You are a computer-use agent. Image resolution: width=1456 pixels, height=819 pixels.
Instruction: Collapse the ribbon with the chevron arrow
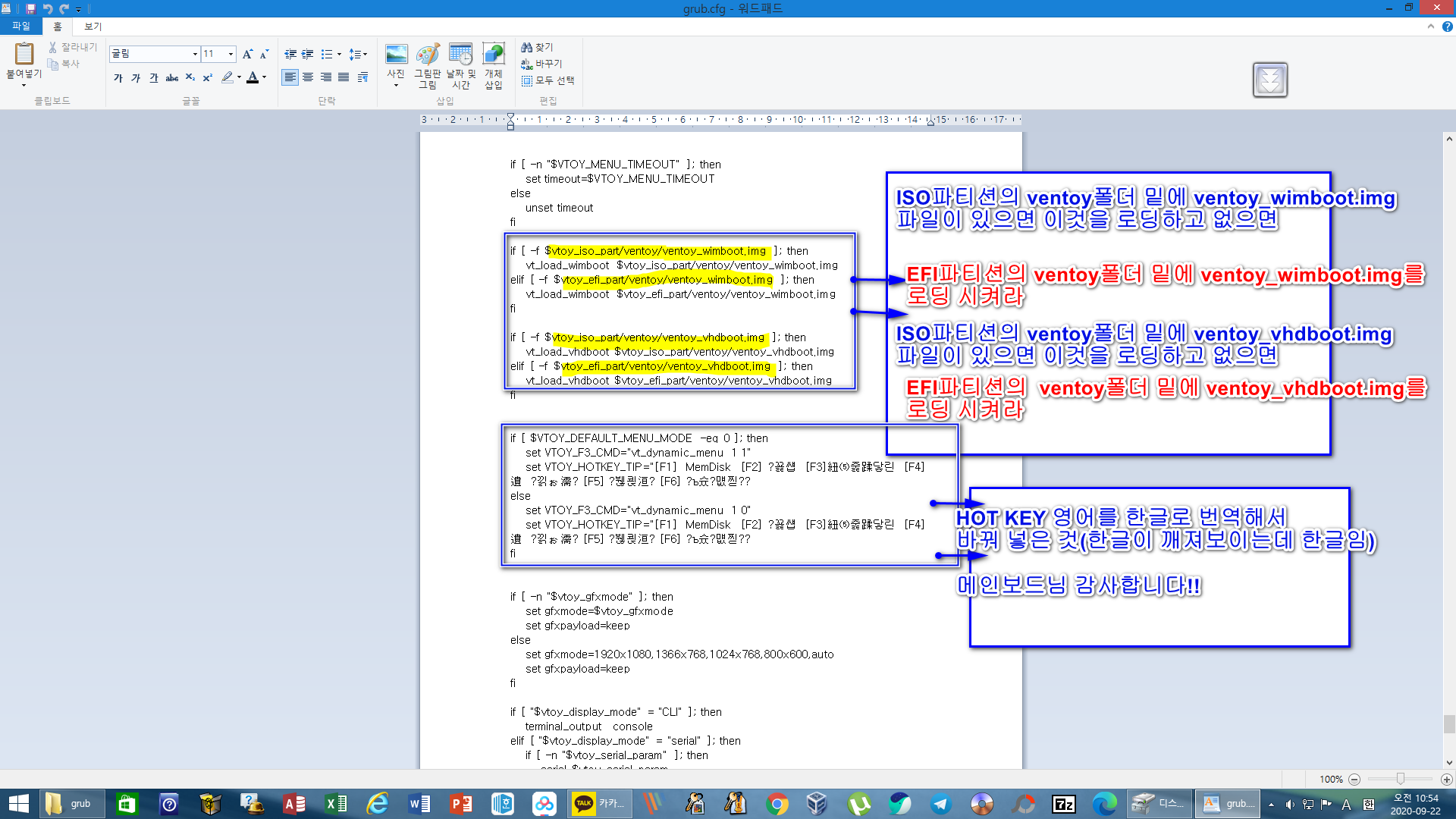(1431, 26)
